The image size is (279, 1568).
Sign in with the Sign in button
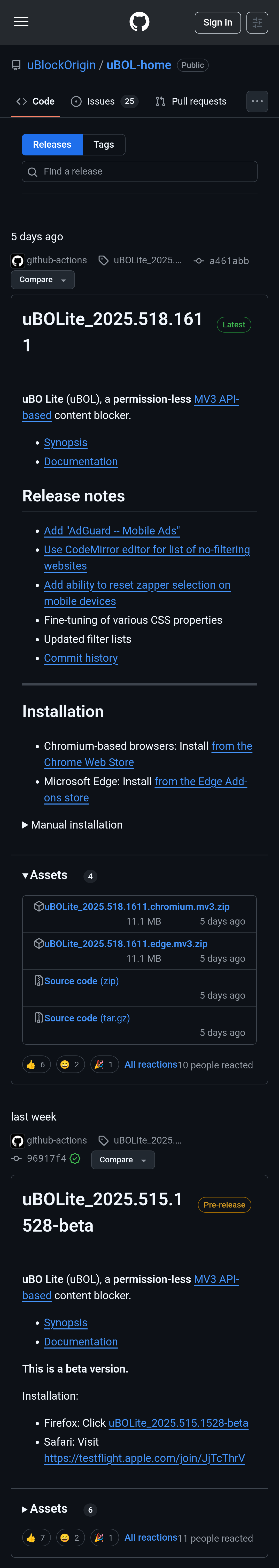click(218, 22)
